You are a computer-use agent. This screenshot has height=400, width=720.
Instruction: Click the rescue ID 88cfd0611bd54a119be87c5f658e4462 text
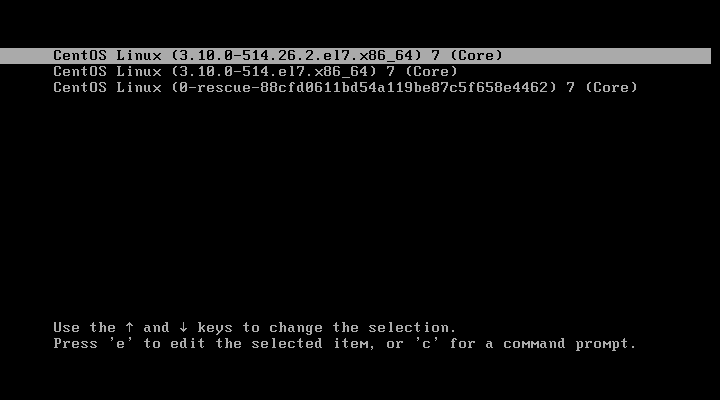[404, 88]
